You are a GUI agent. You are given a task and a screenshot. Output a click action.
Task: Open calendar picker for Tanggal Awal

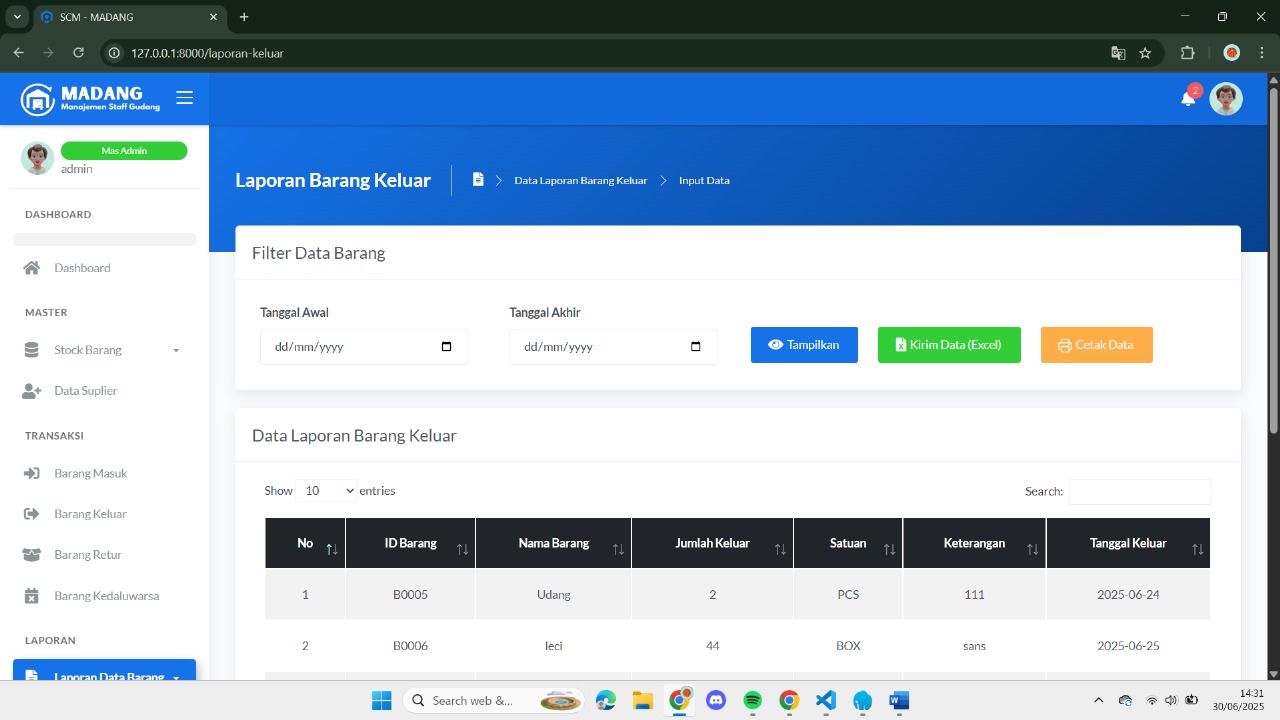tap(446, 347)
